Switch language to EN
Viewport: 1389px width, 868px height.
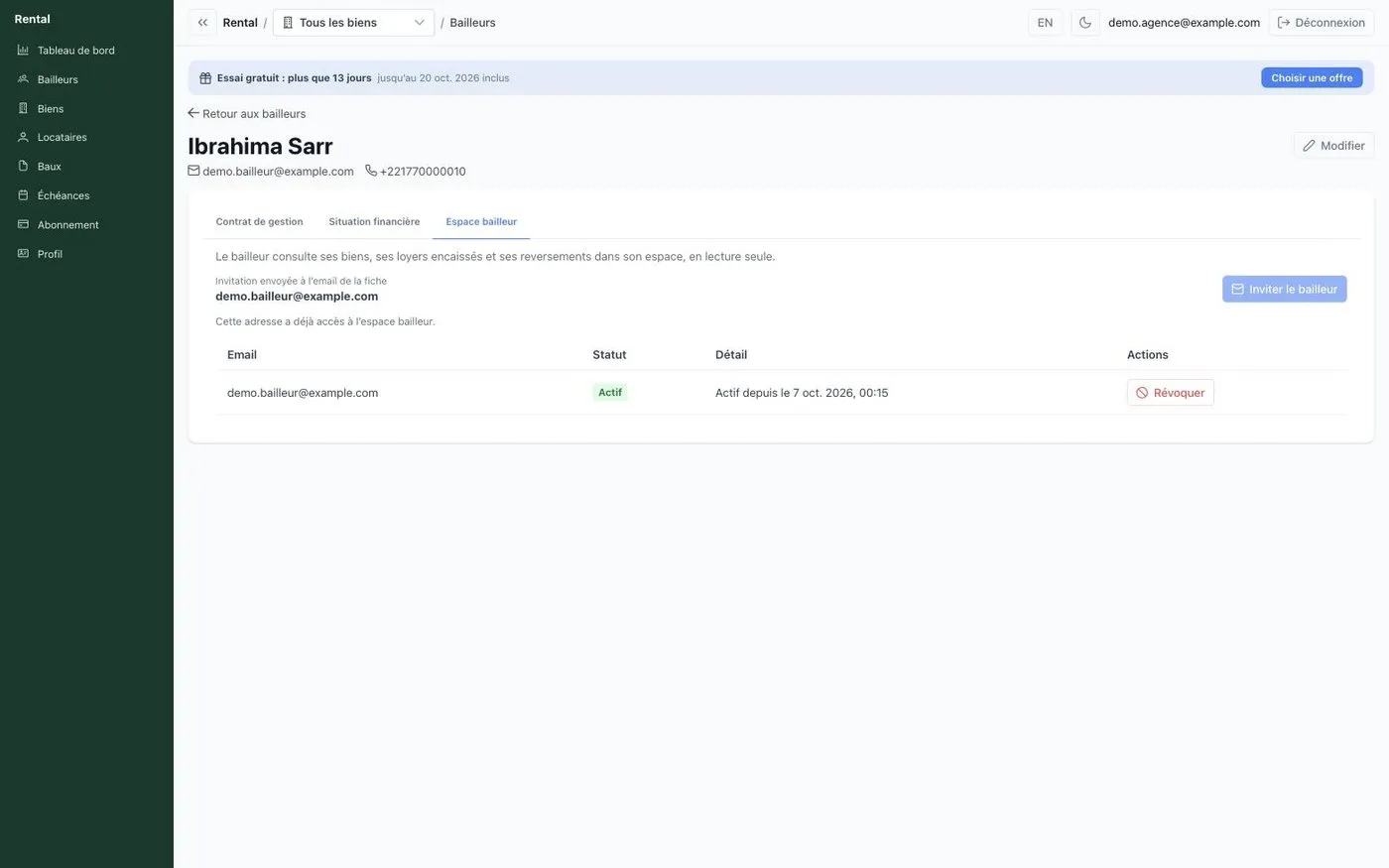click(x=1045, y=22)
